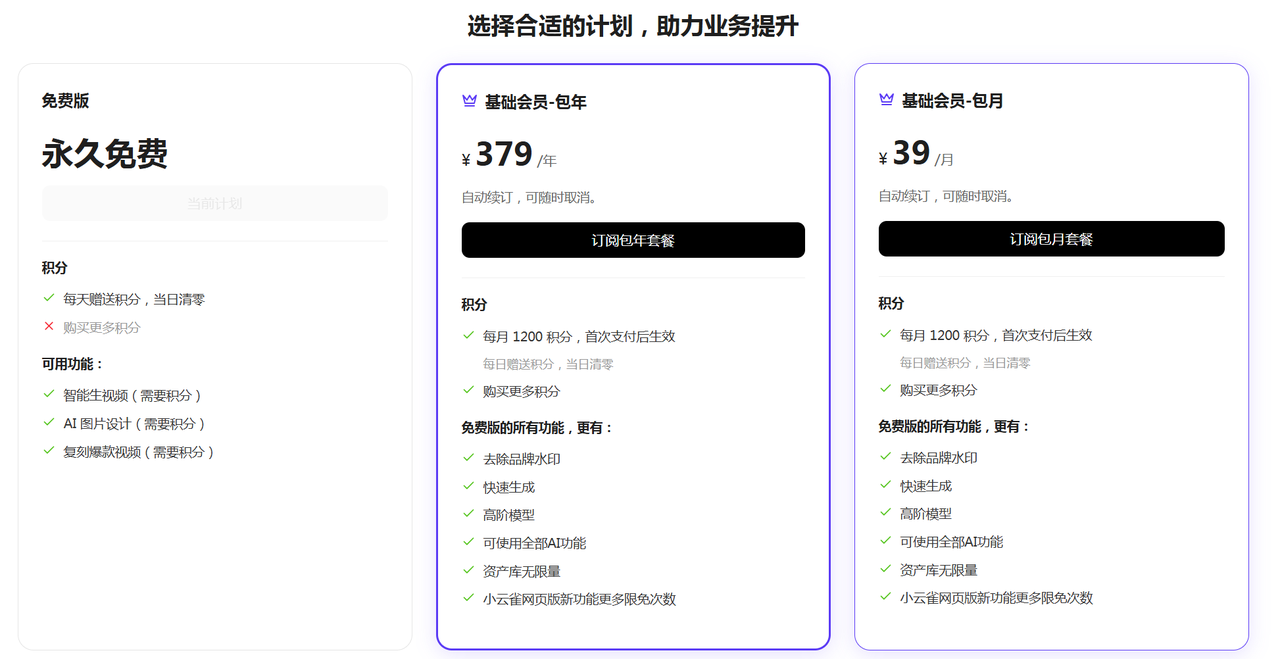Click the 免费版 plan title
Image resolution: width=1280 pixels, height=659 pixels.
point(66,101)
